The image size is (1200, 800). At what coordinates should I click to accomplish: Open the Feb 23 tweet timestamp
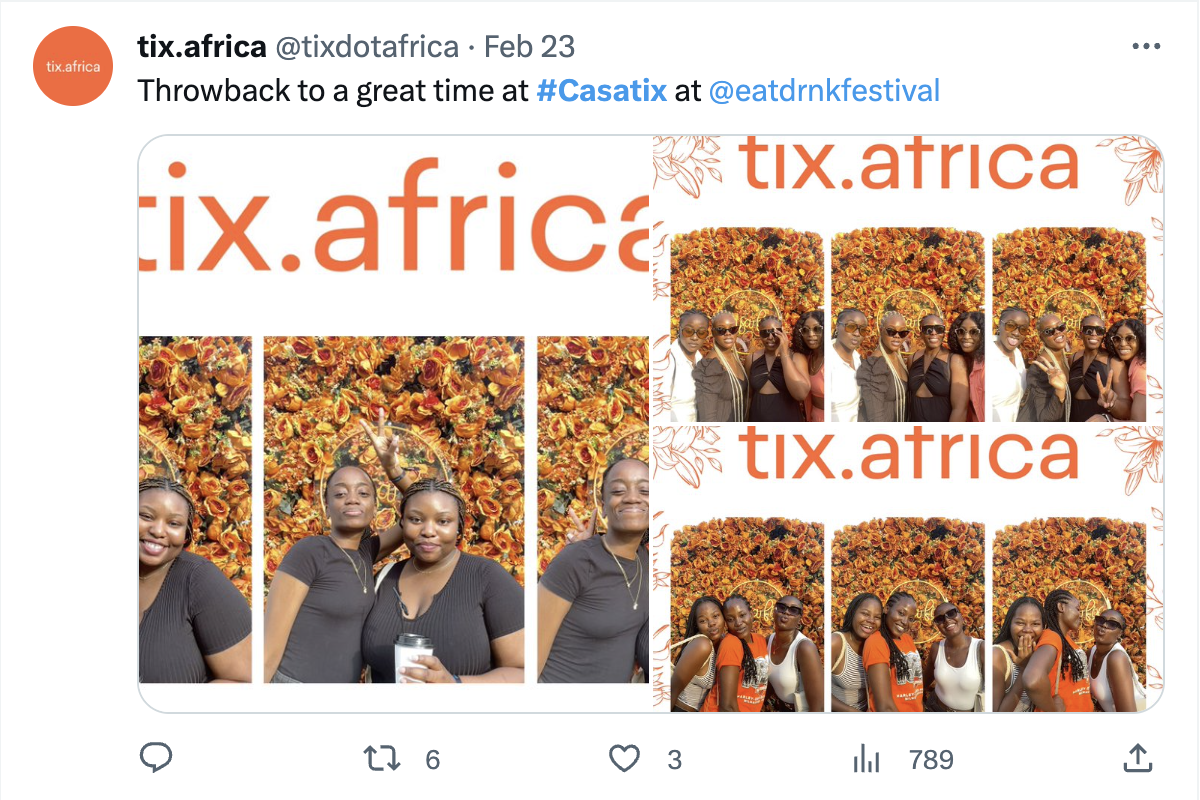[x=529, y=46]
